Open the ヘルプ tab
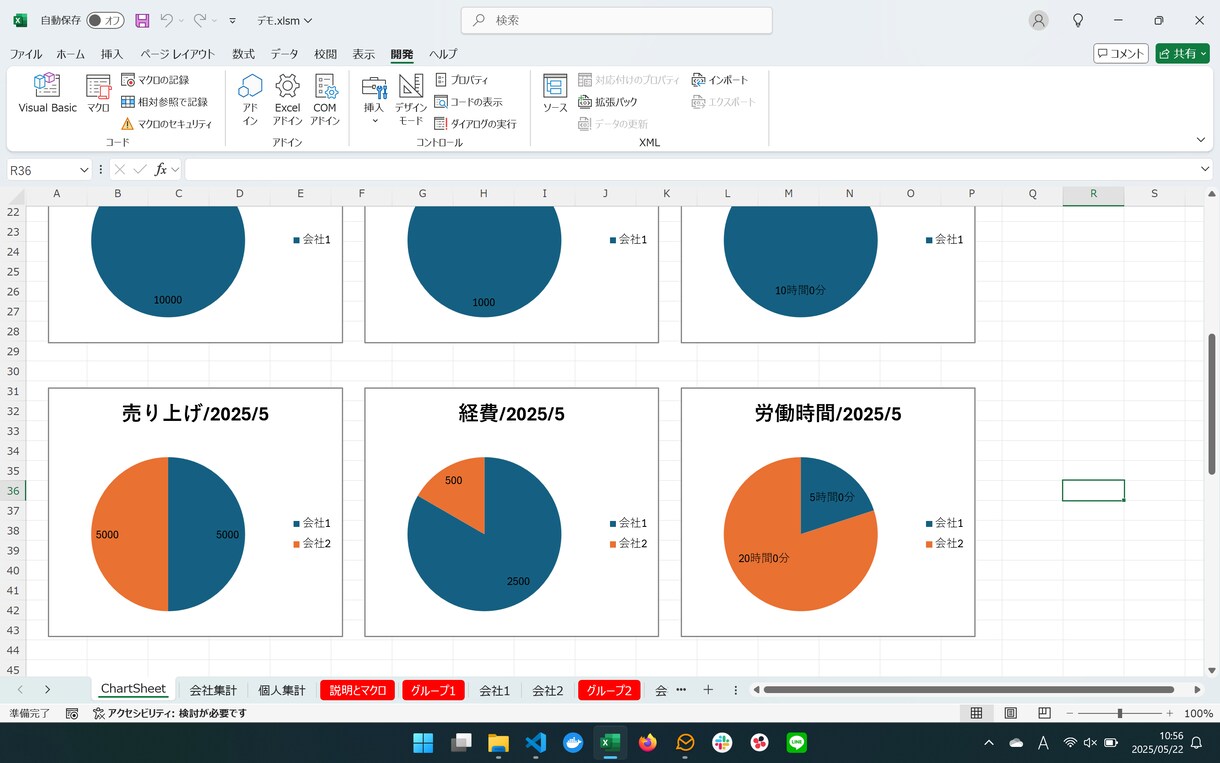Viewport: 1220px width, 763px height. [443, 54]
